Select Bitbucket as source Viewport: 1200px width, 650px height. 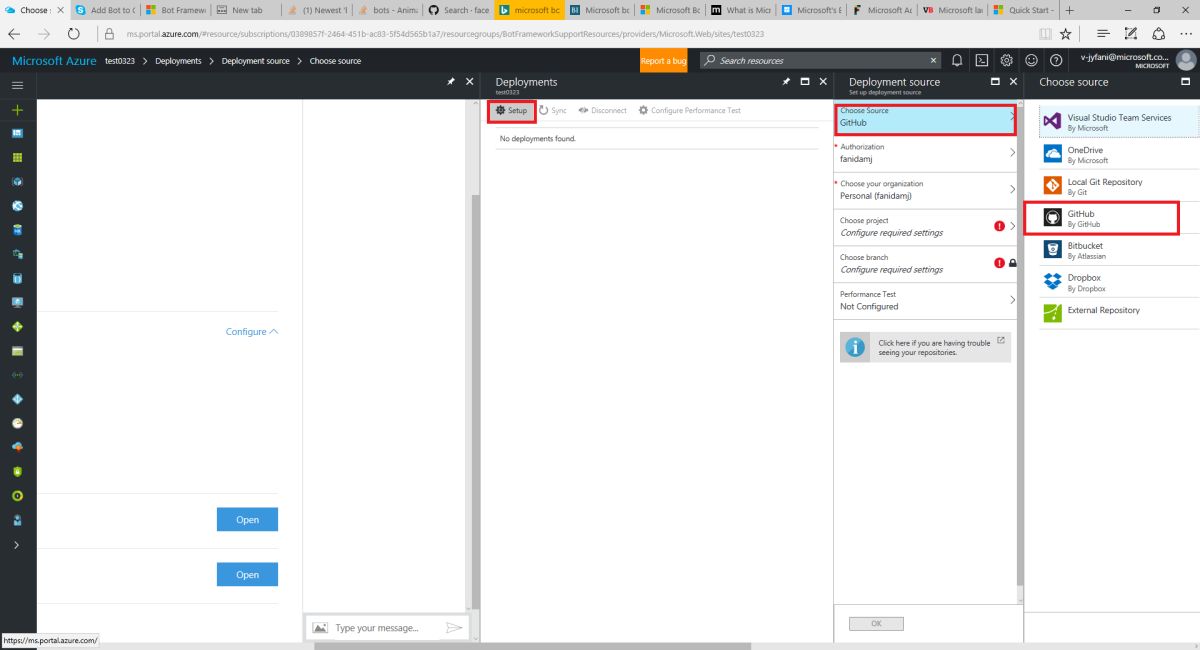point(1119,250)
